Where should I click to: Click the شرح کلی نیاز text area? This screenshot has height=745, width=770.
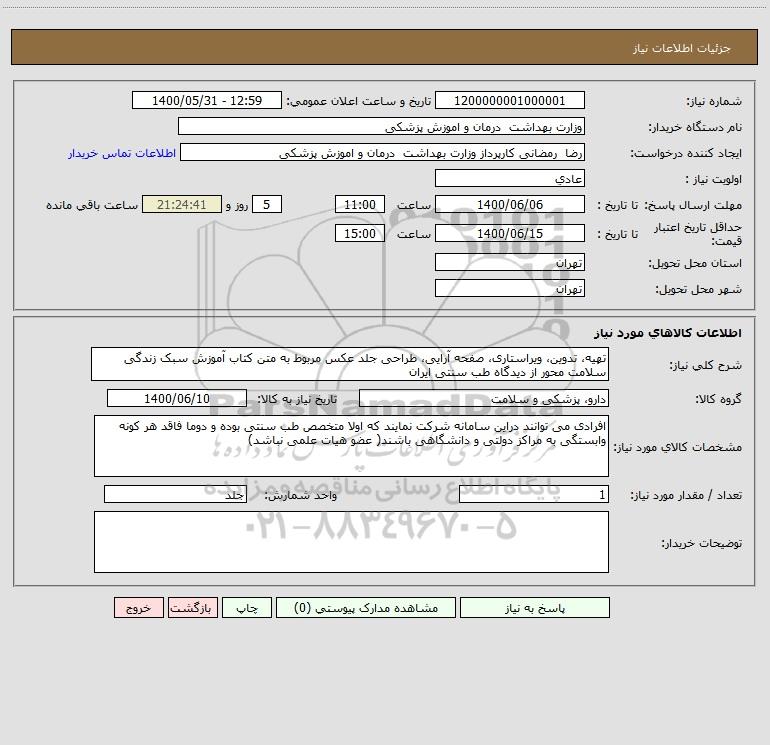[350, 364]
